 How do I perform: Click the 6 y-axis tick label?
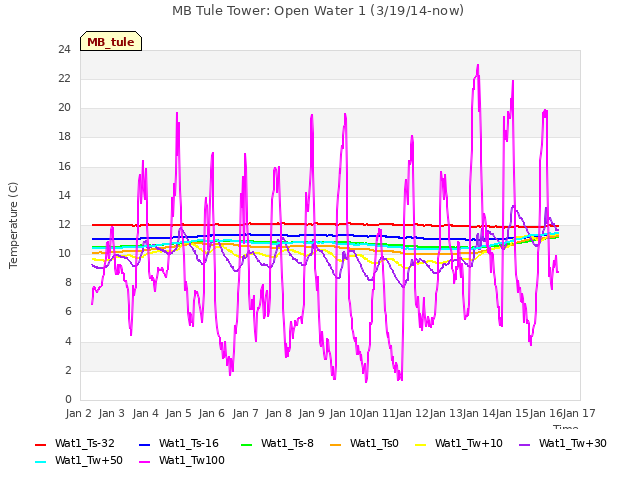point(68,312)
